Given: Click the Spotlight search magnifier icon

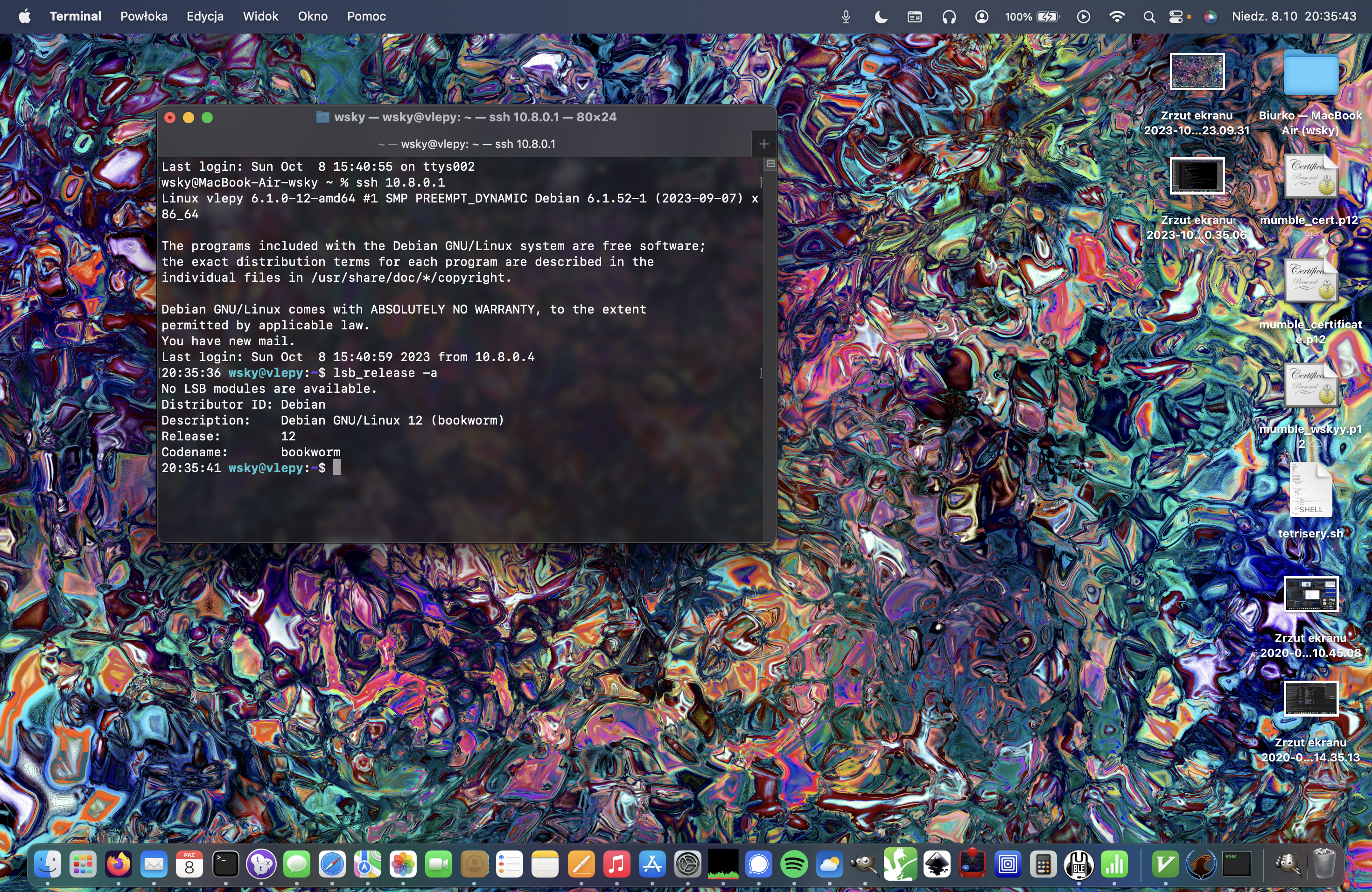Looking at the screenshot, I should 1149,17.
